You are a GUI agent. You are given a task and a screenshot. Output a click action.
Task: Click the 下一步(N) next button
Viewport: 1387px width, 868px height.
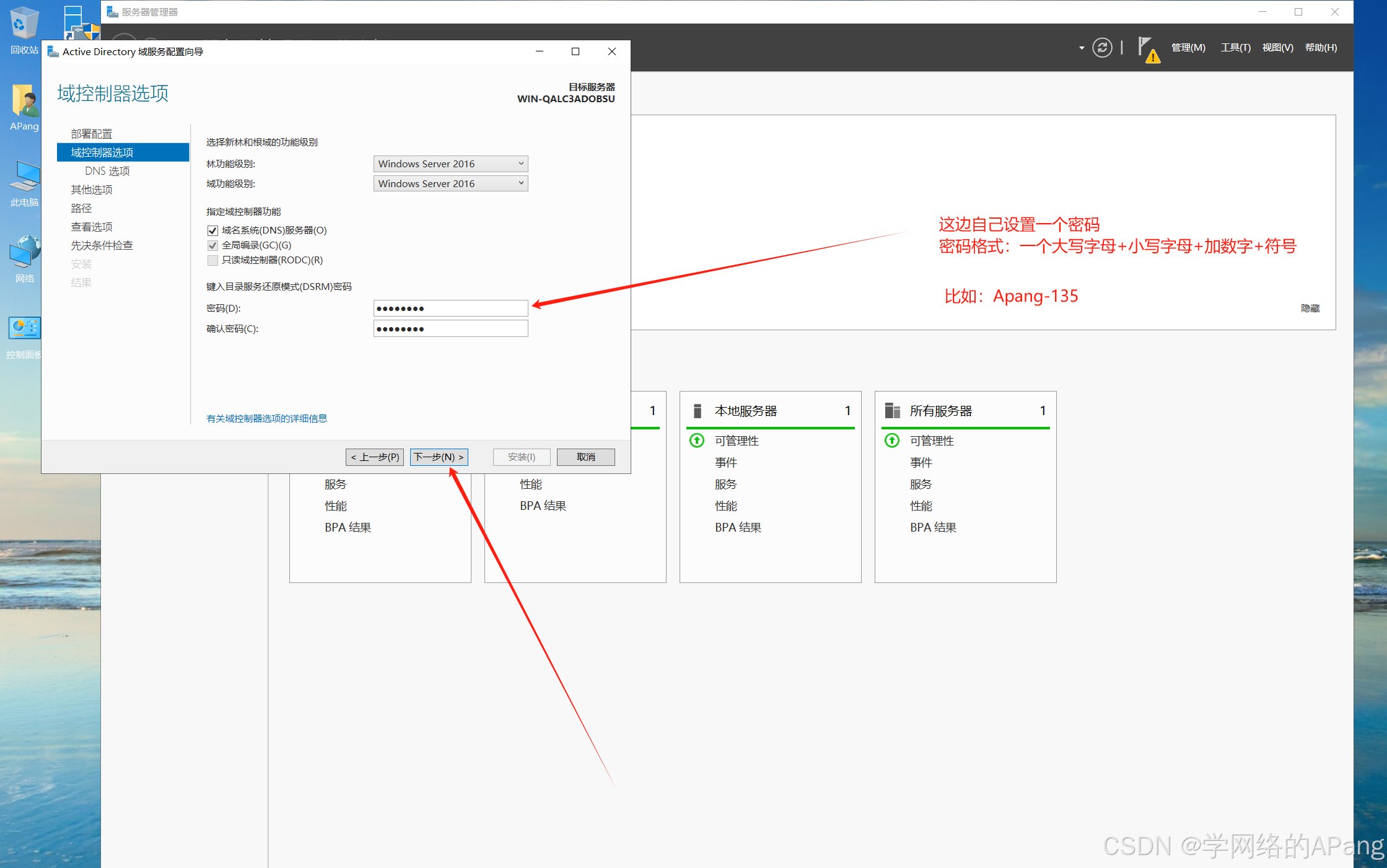point(439,457)
